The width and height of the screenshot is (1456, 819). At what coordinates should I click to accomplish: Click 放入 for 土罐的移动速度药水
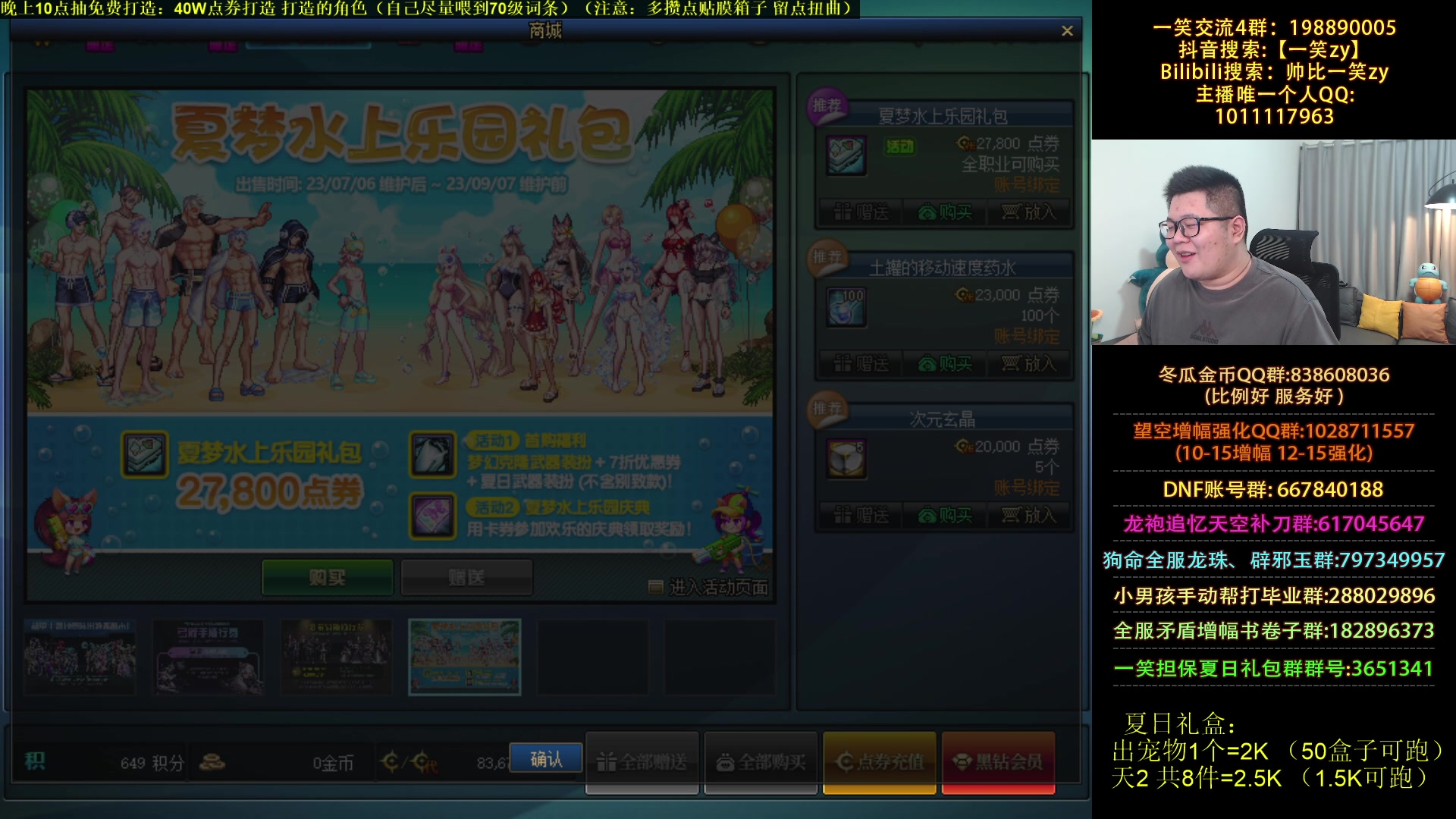click(1028, 364)
